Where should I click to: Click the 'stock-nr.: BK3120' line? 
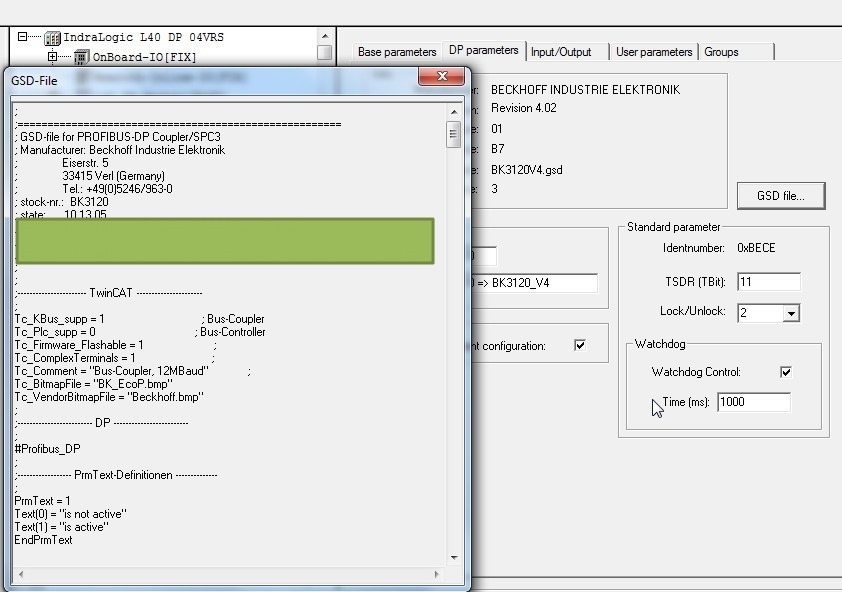click(x=62, y=202)
